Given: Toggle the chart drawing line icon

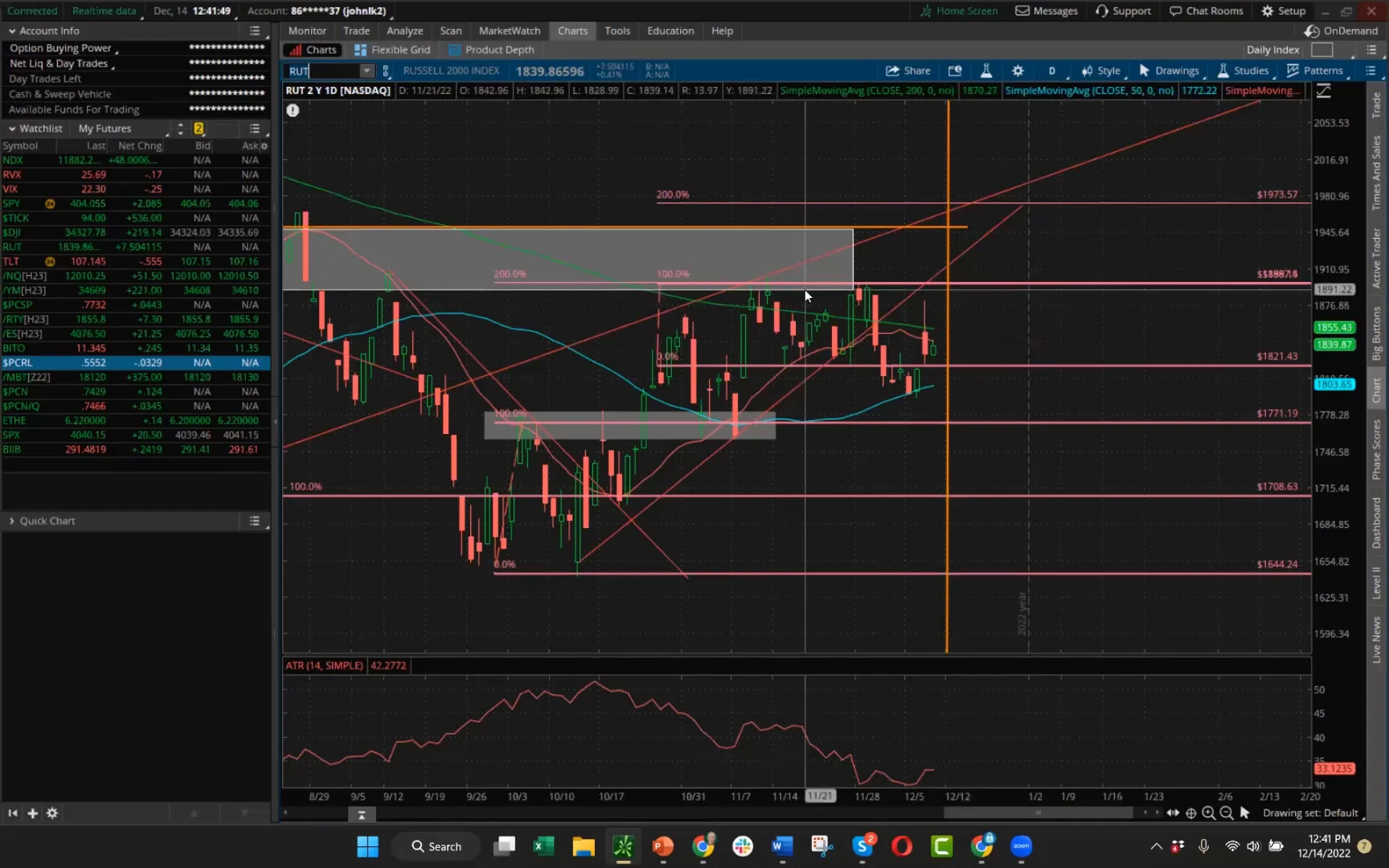Looking at the screenshot, I should [1323, 91].
